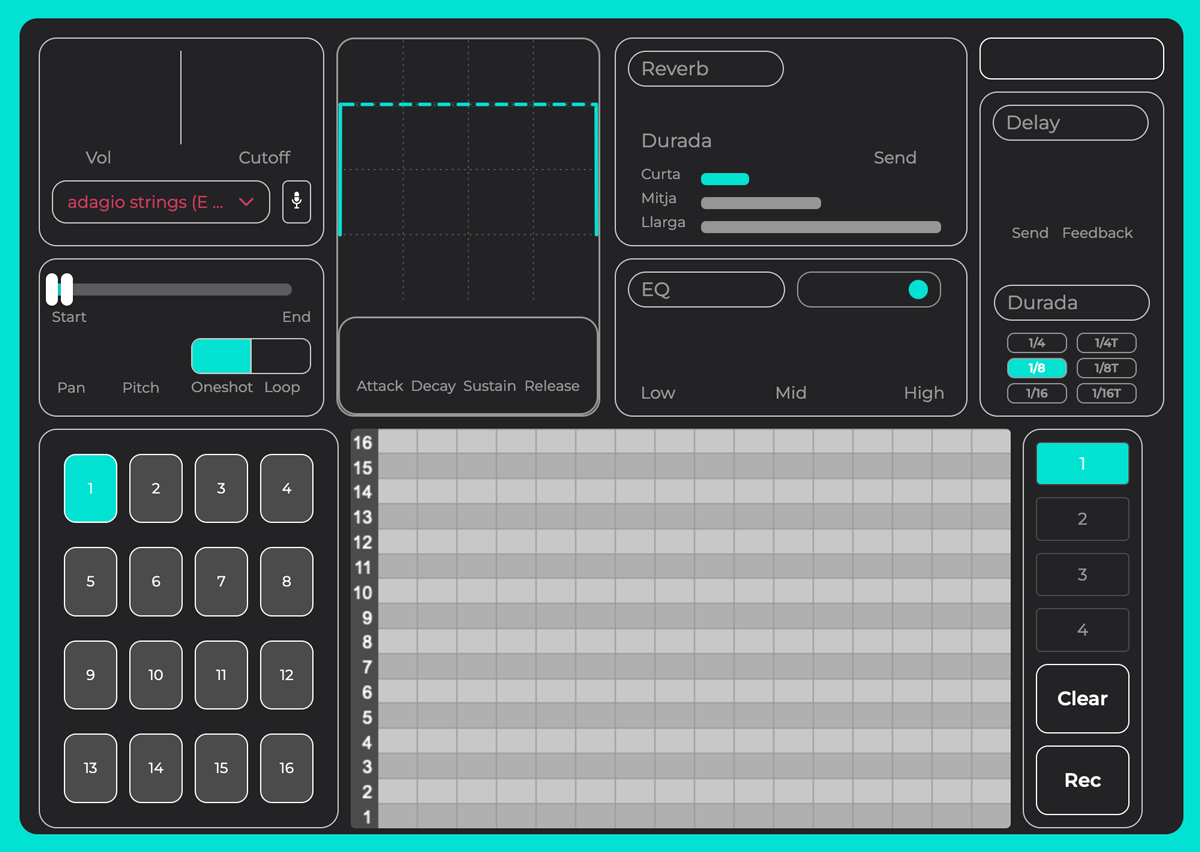
Task: Select the Llarga reverb duration bar
Action: tap(820, 227)
